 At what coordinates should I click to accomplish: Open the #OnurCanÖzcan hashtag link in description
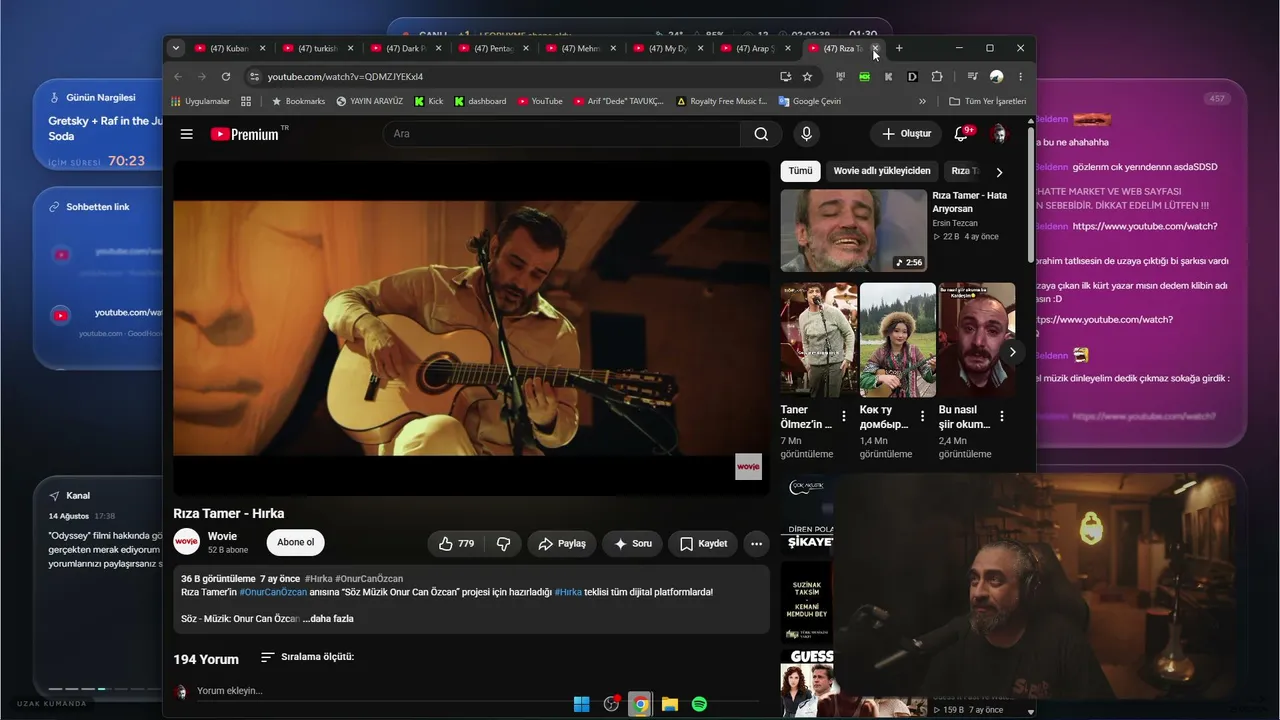273,592
